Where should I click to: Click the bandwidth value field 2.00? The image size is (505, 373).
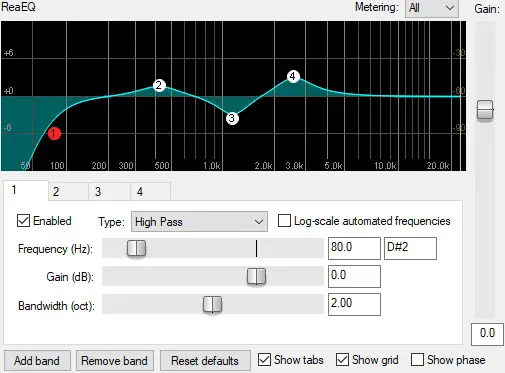354,304
